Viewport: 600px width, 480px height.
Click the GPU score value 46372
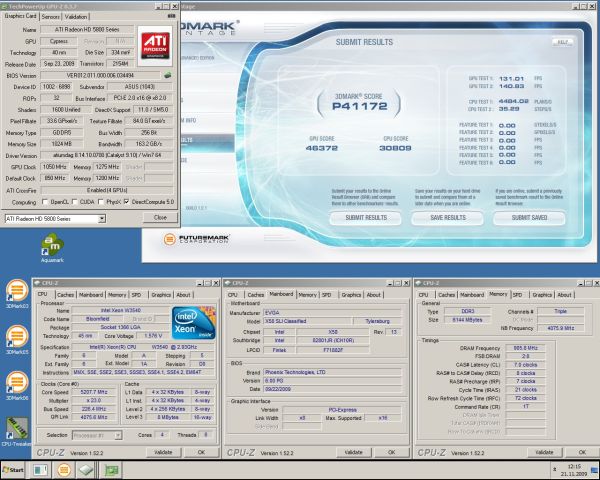point(321,148)
